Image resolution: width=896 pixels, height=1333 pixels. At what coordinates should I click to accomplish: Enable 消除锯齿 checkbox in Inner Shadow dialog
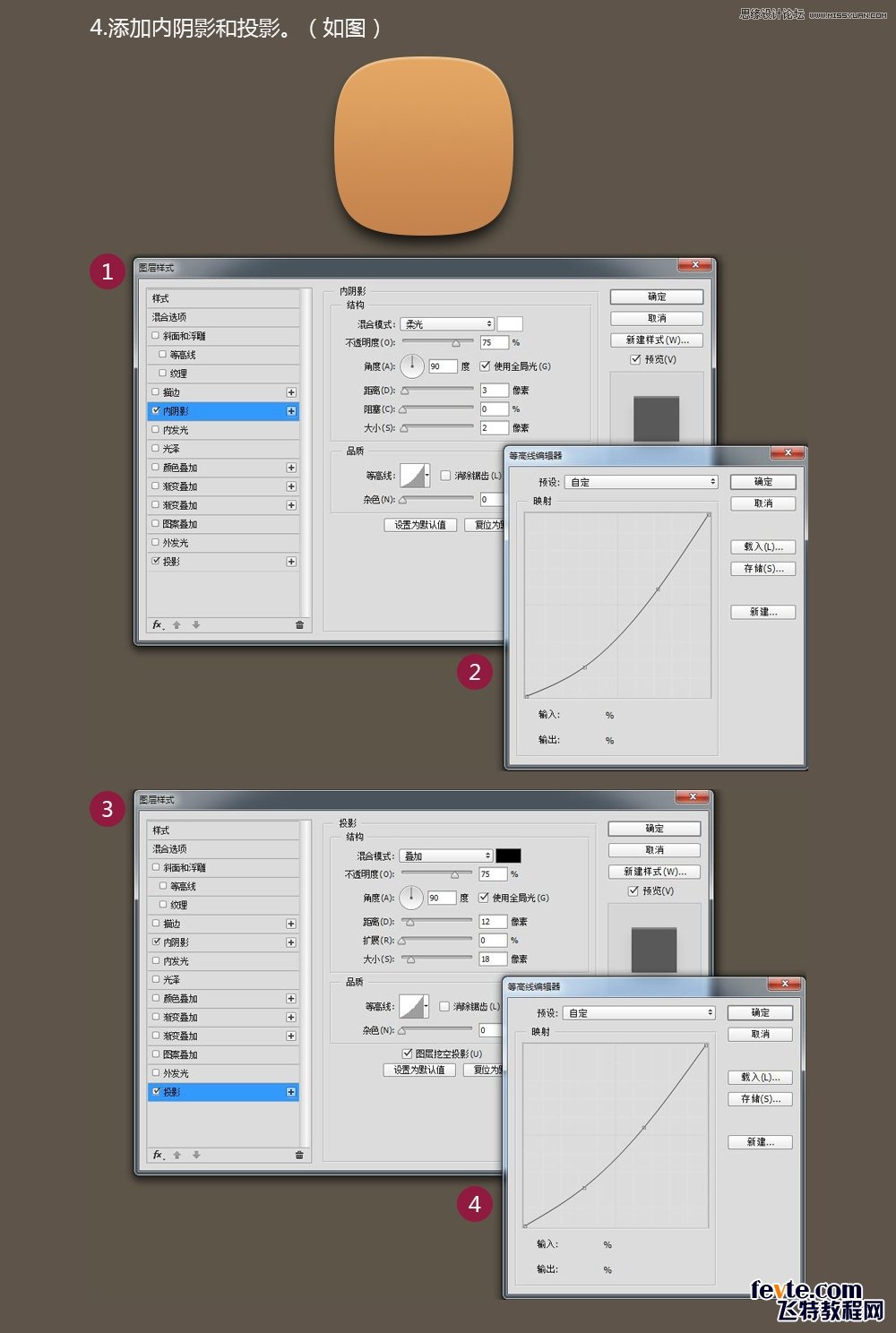point(445,476)
